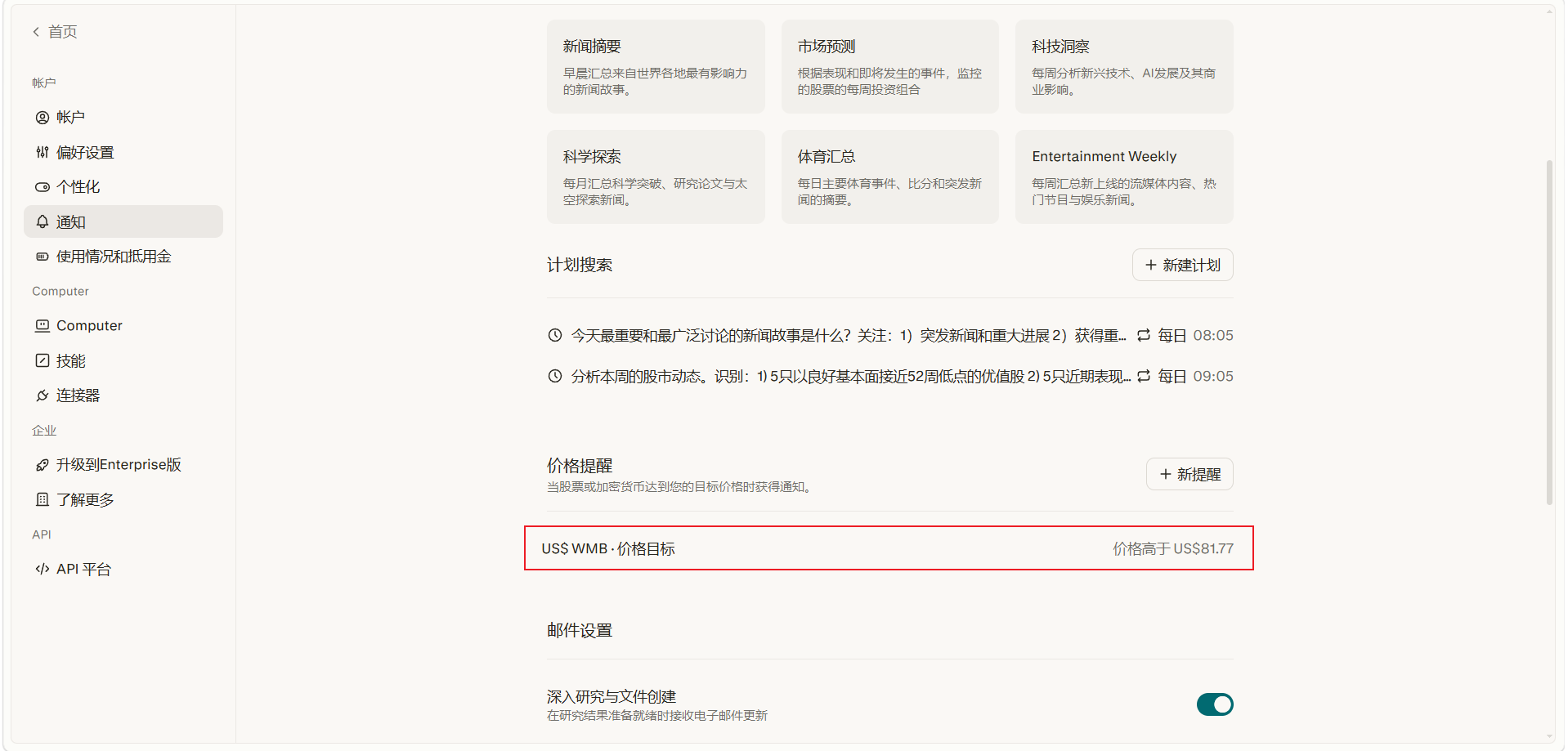Open the Computer settings item

pos(123,325)
